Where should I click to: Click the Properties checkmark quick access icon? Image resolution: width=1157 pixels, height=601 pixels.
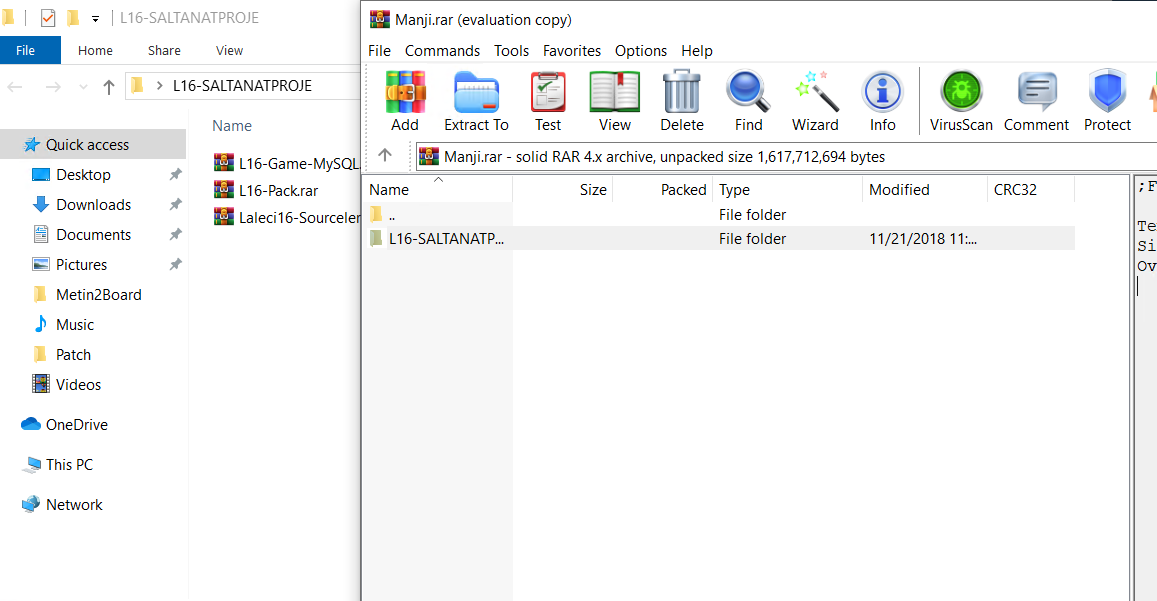coord(48,18)
